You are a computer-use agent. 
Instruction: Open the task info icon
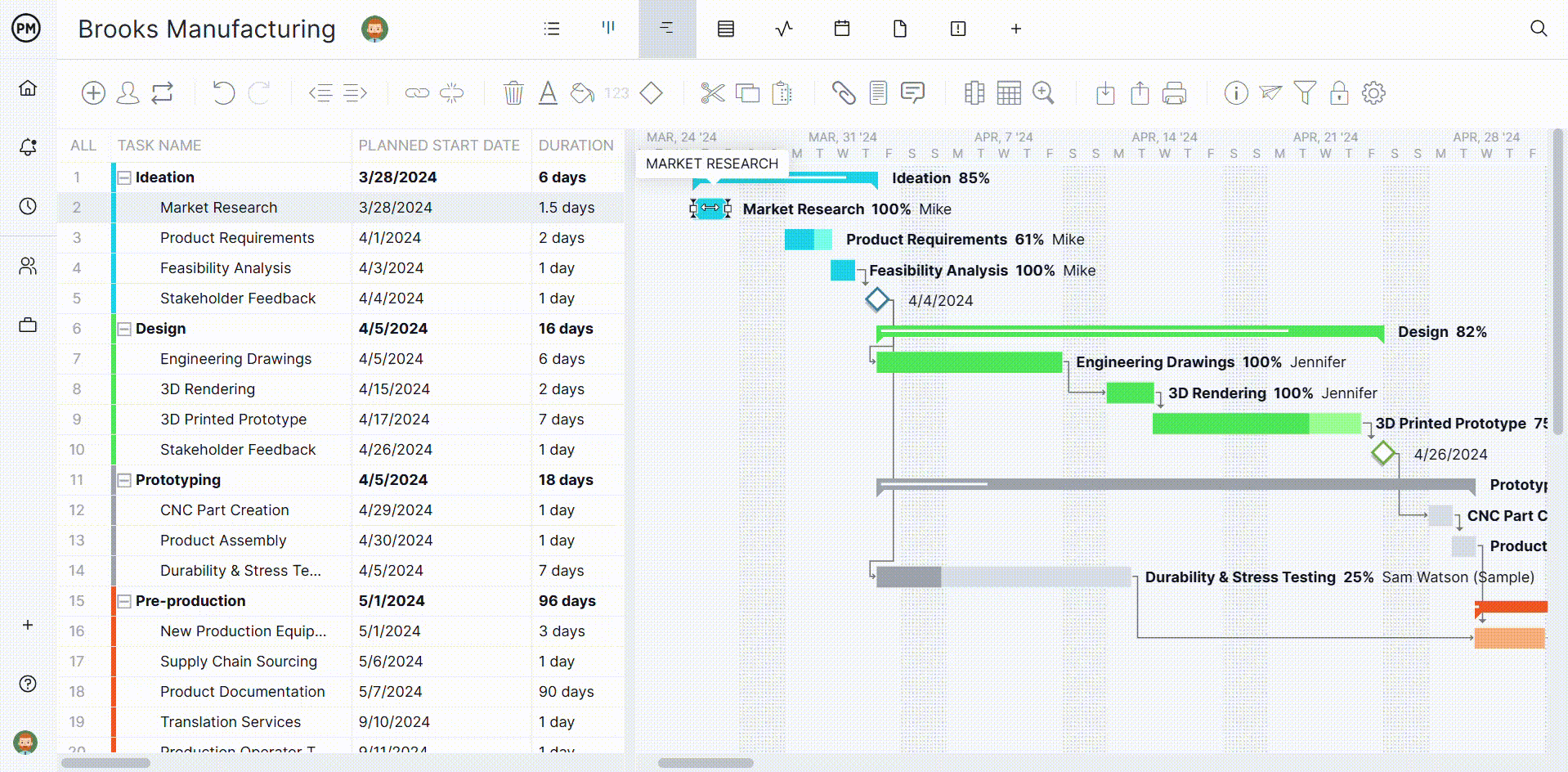pos(1236,93)
